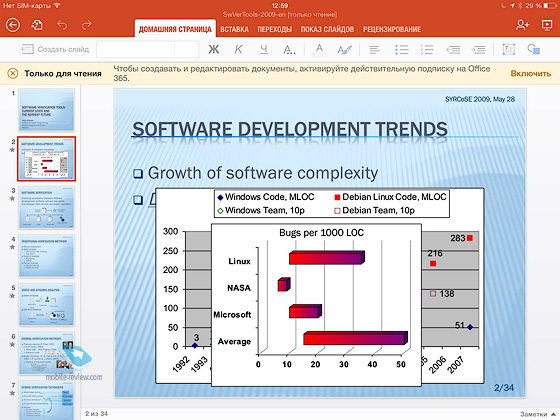
Task: Apply underline with the Ч button
Action: pyautogui.click(x=264, y=49)
